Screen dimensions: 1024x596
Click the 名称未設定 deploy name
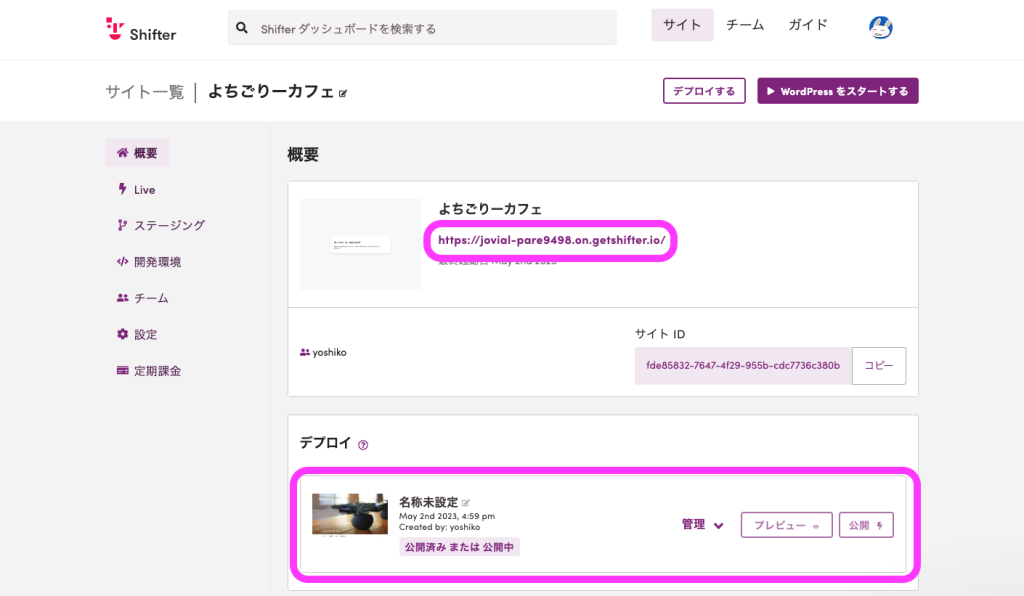428,502
